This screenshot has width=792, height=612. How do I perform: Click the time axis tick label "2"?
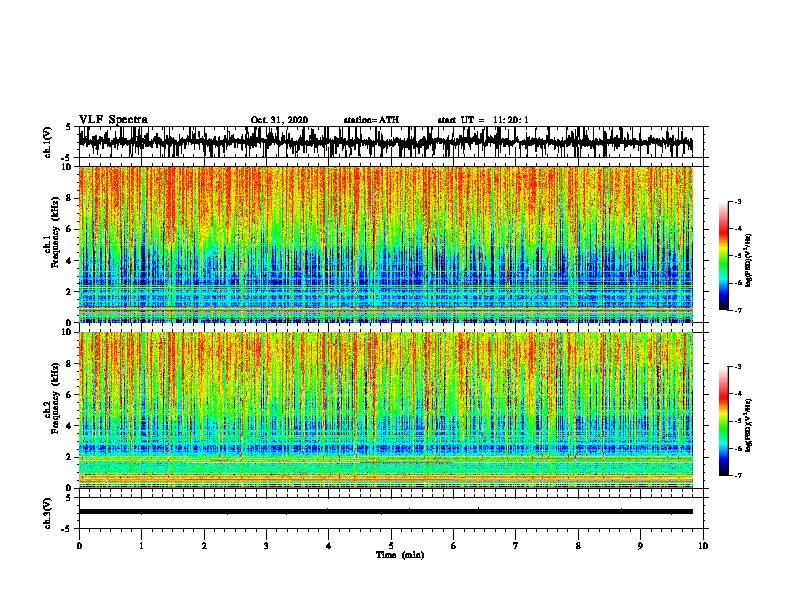pos(204,546)
